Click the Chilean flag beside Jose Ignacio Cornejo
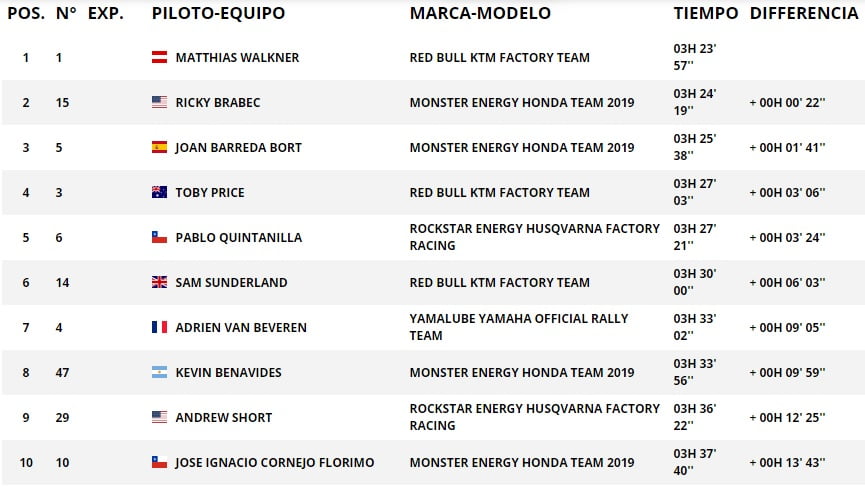865x487 pixels. coord(159,462)
